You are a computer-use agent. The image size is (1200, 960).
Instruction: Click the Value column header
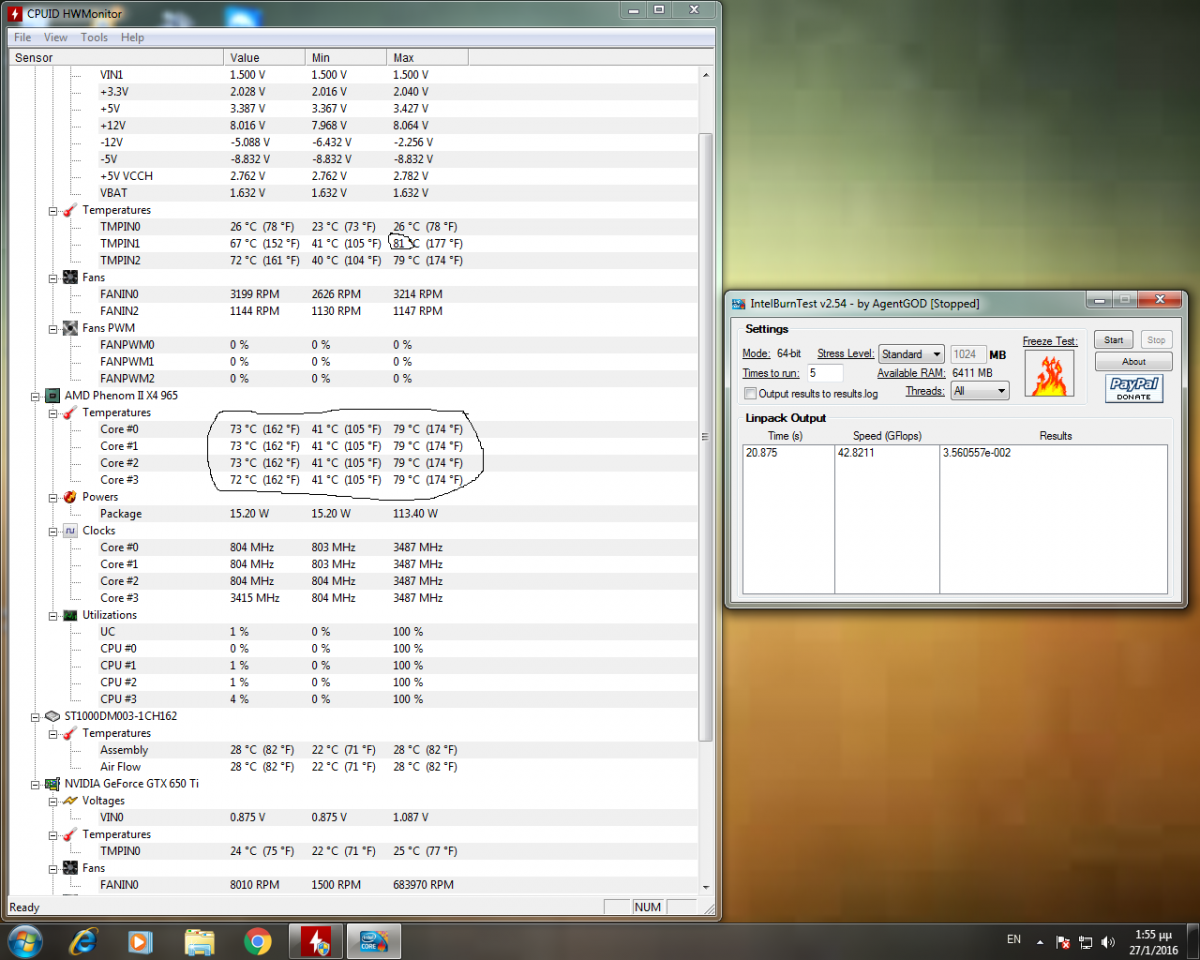pos(264,58)
